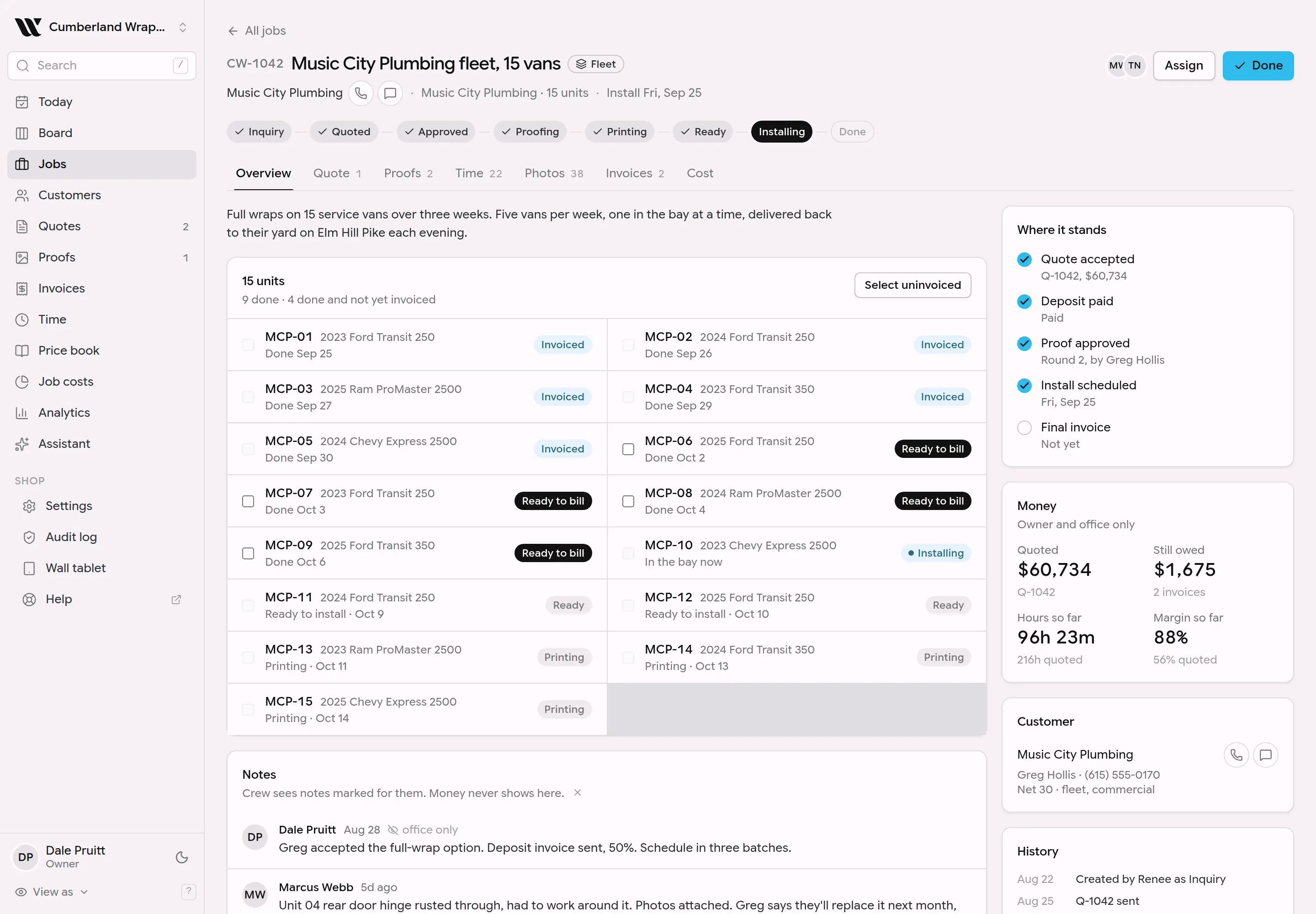Check the MCP-07 unit checkbox
1316x914 pixels.
(248, 501)
